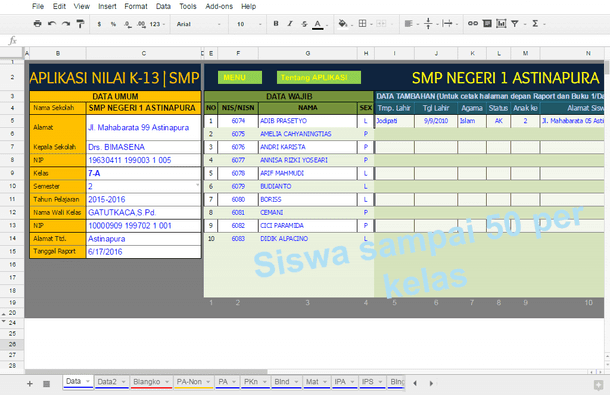The height and width of the screenshot is (395, 610).
Task: Open the text color picker
Action: (x=318, y=24)
